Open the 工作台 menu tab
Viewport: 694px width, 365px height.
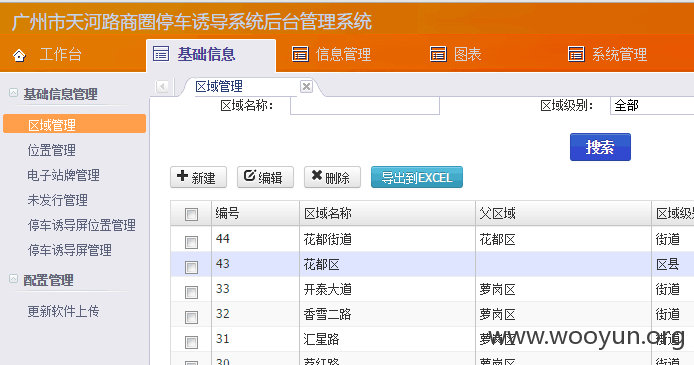[61, 54]
